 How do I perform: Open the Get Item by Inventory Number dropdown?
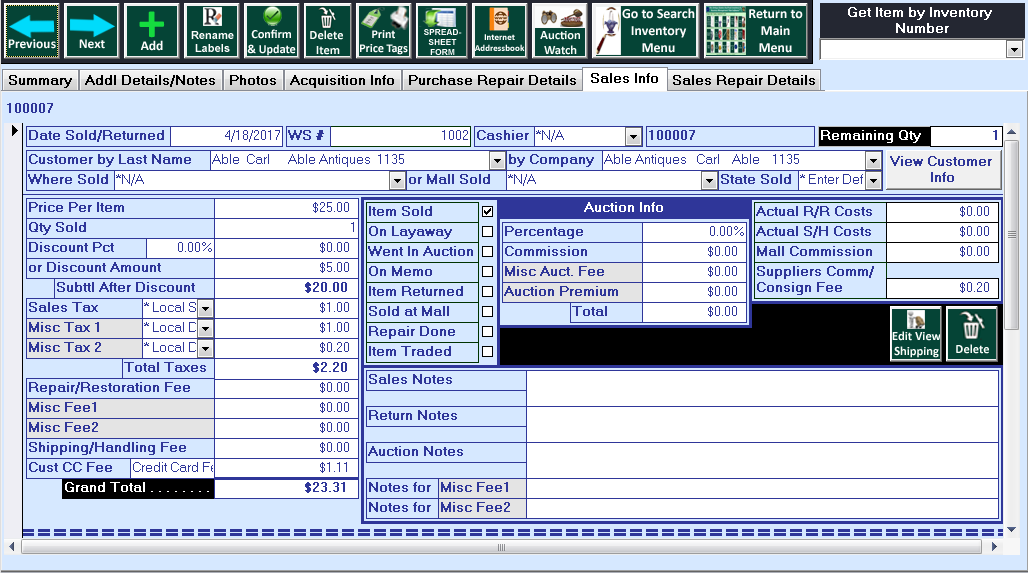(1014, 50)
